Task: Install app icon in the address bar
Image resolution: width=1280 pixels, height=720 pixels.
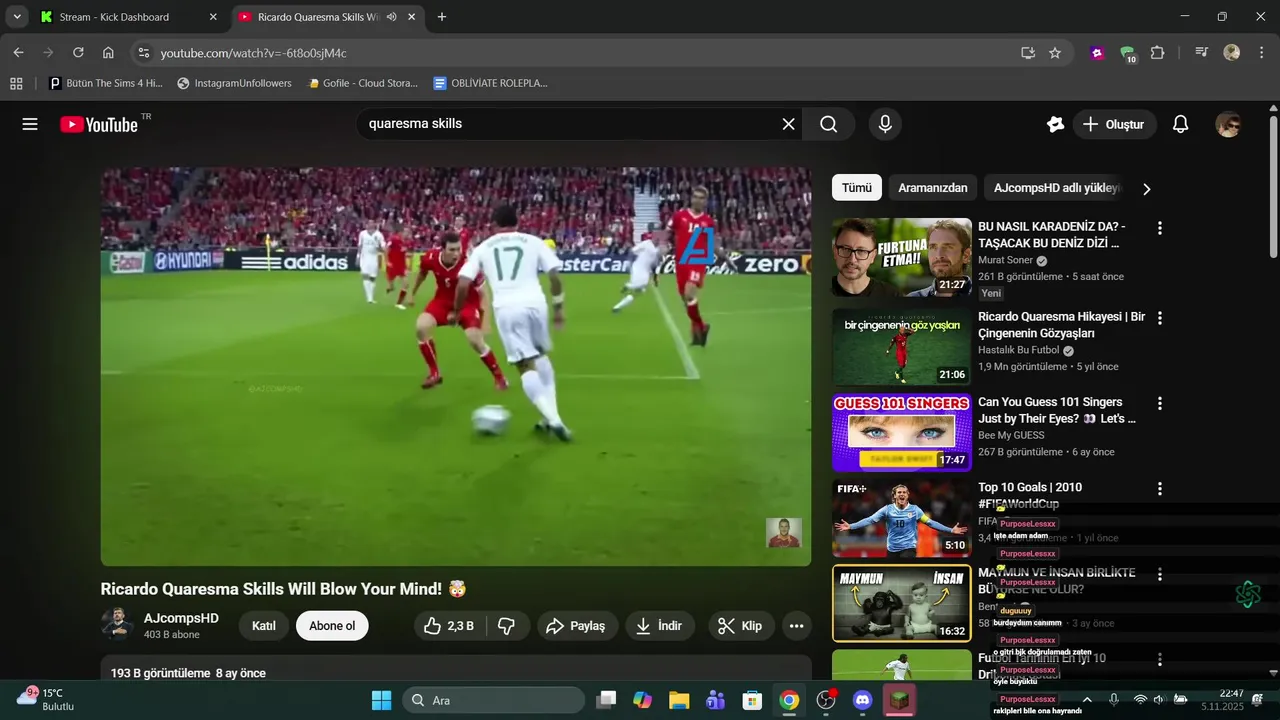Action: (x=1027, y=53)
